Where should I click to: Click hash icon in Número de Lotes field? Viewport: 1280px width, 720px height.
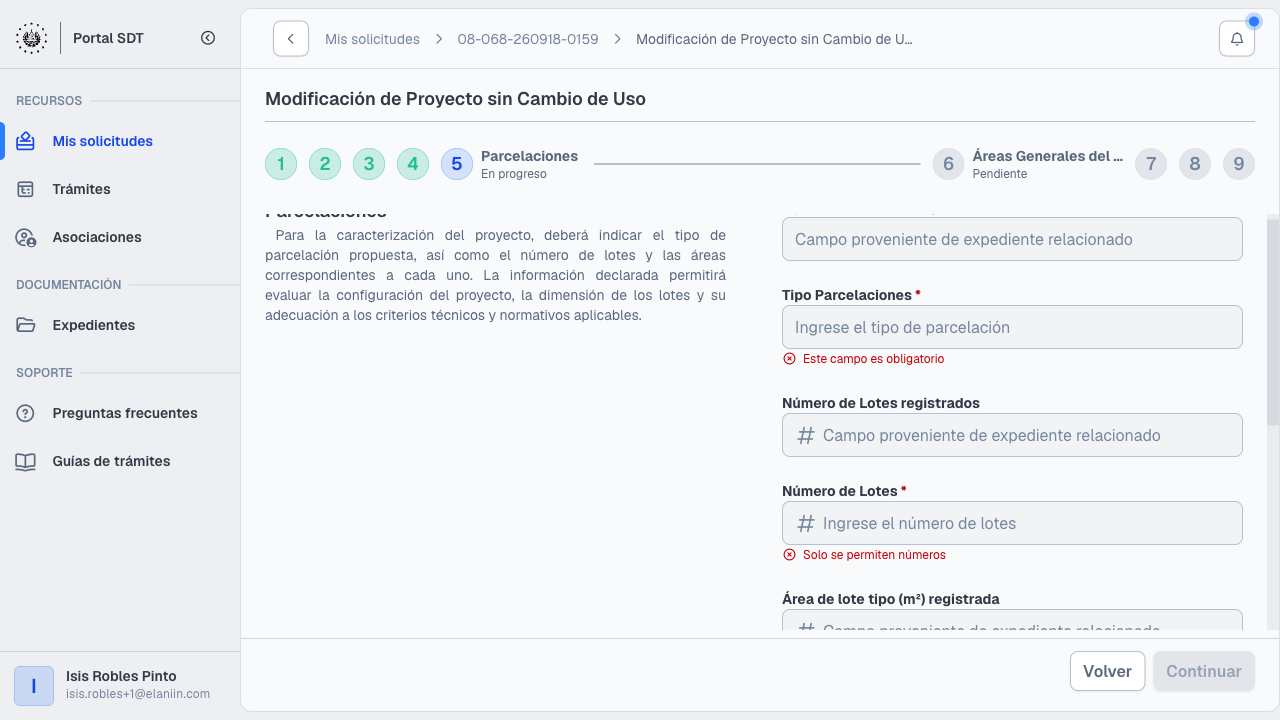(805, 523)
